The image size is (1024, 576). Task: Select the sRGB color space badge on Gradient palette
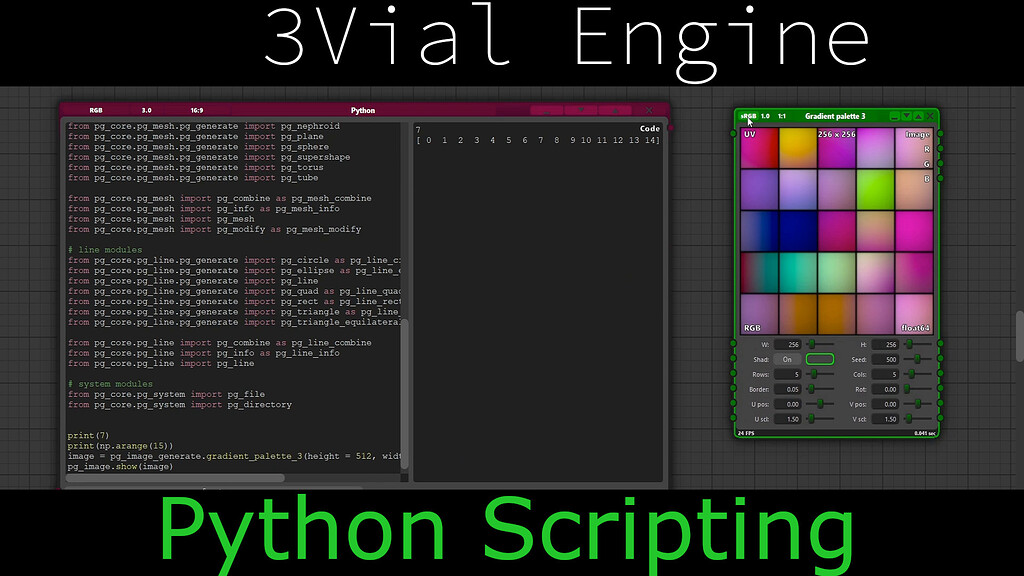pyautogui.click(x=749, y=115)
